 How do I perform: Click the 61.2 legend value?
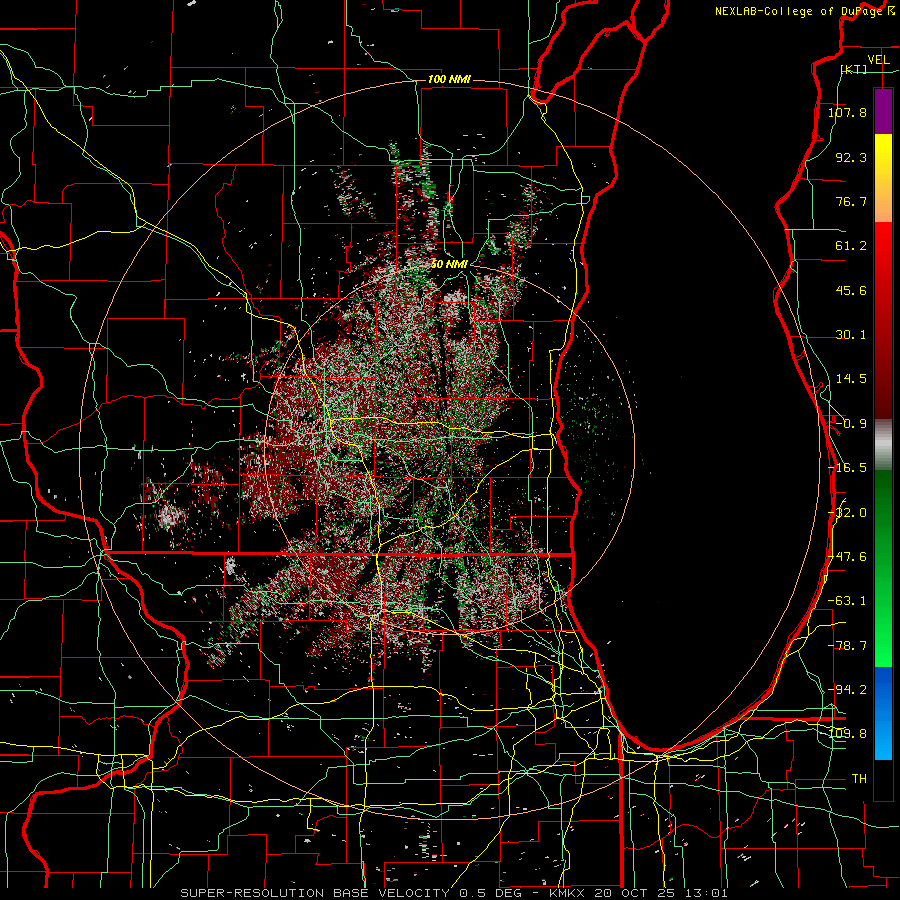(851, 246)
